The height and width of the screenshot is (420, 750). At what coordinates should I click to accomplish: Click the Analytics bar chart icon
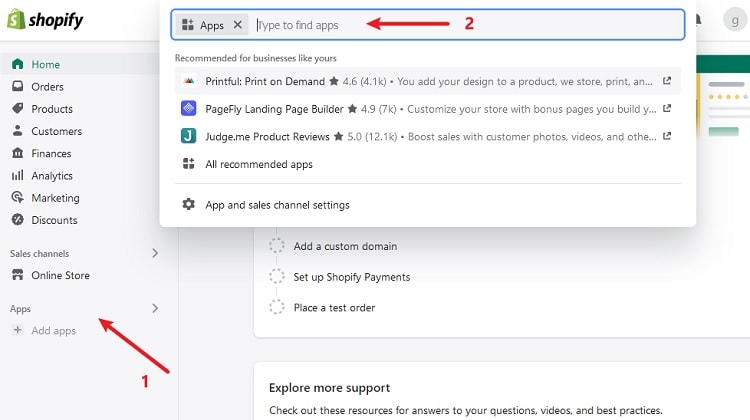point(18,175)
